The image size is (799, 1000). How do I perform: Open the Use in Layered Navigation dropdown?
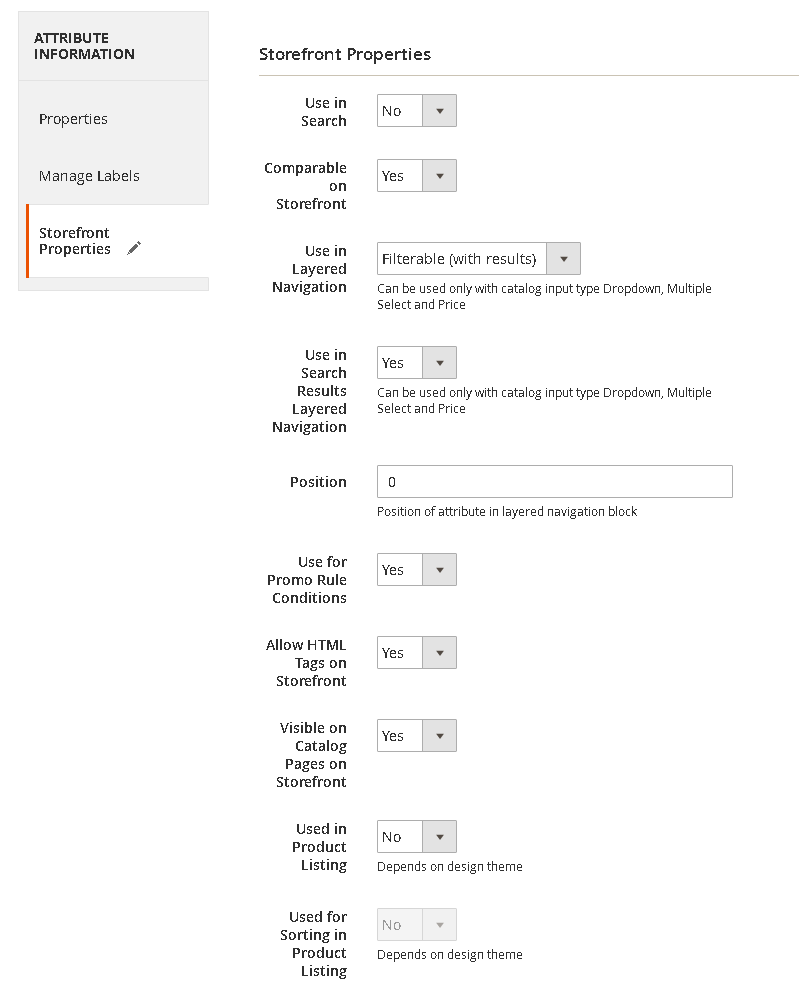point(478,258)
